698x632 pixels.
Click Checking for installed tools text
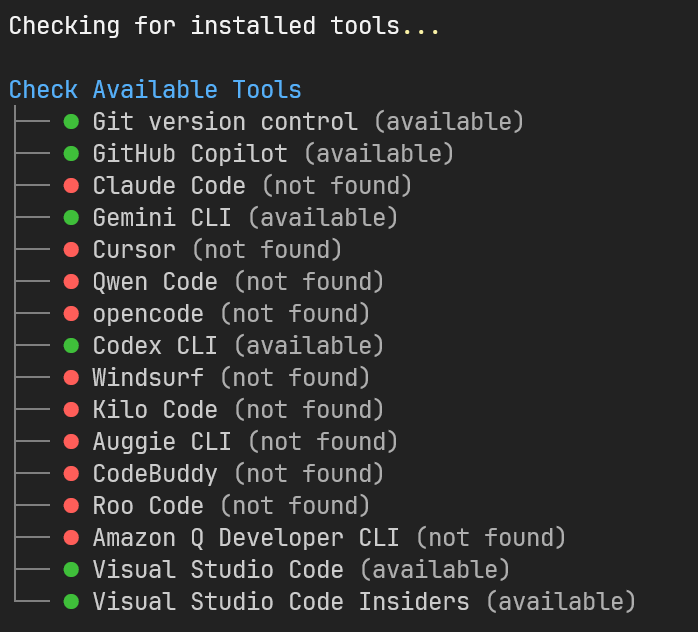click(204, 26)
